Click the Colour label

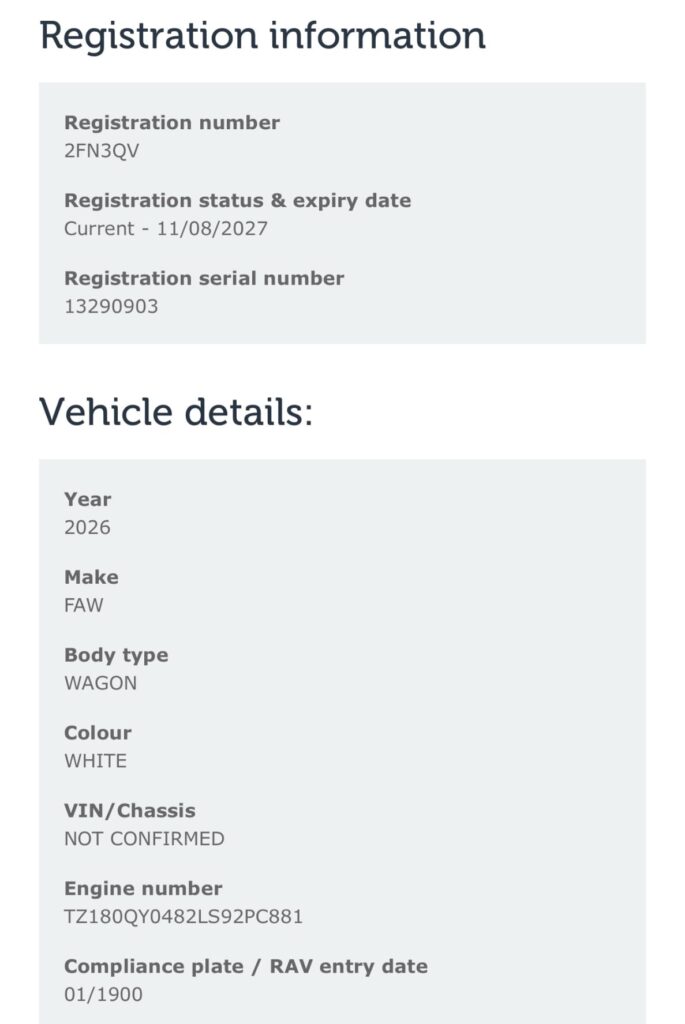point(98,733)
